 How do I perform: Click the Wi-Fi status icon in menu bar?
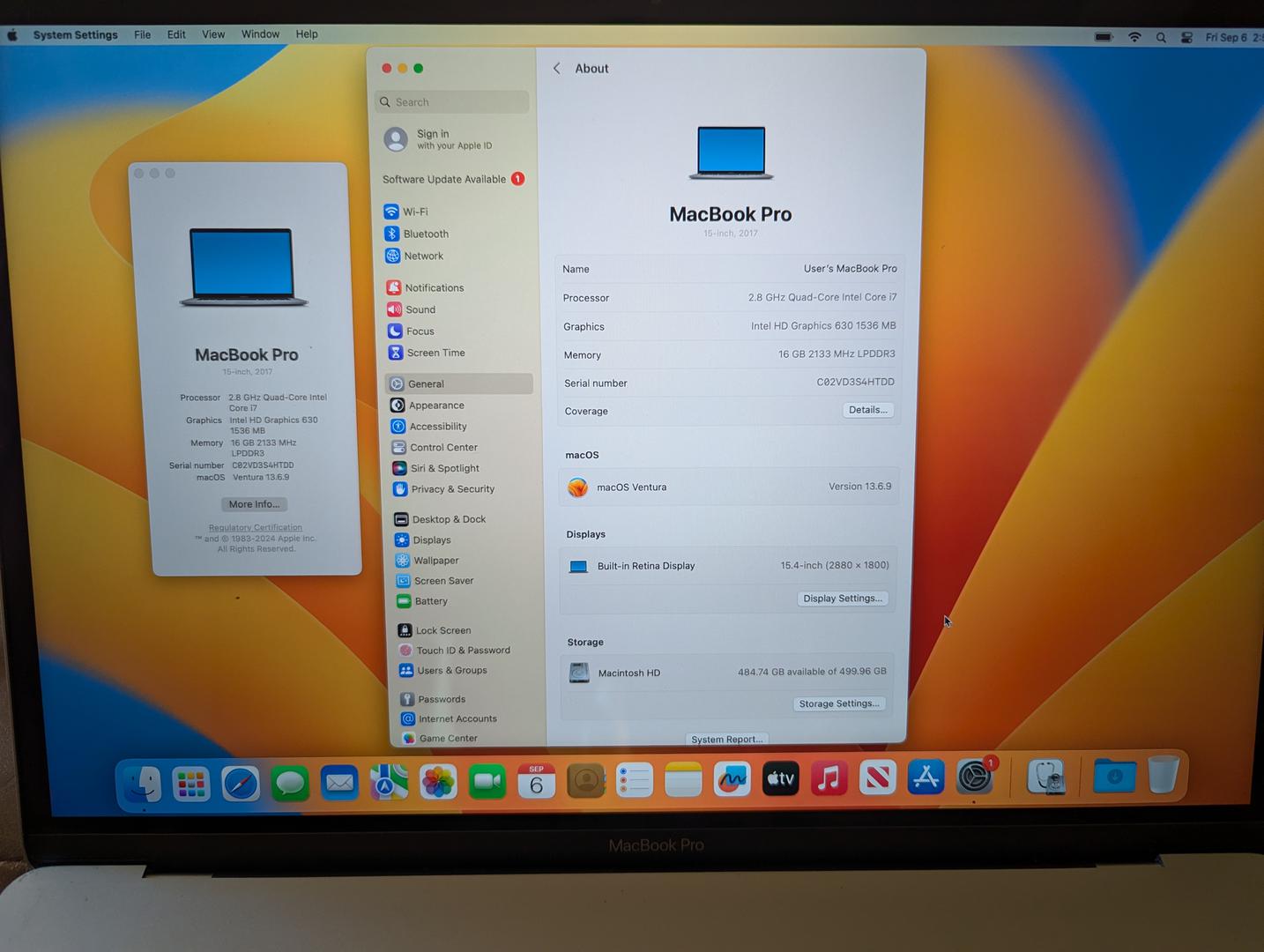[1134, 37]
